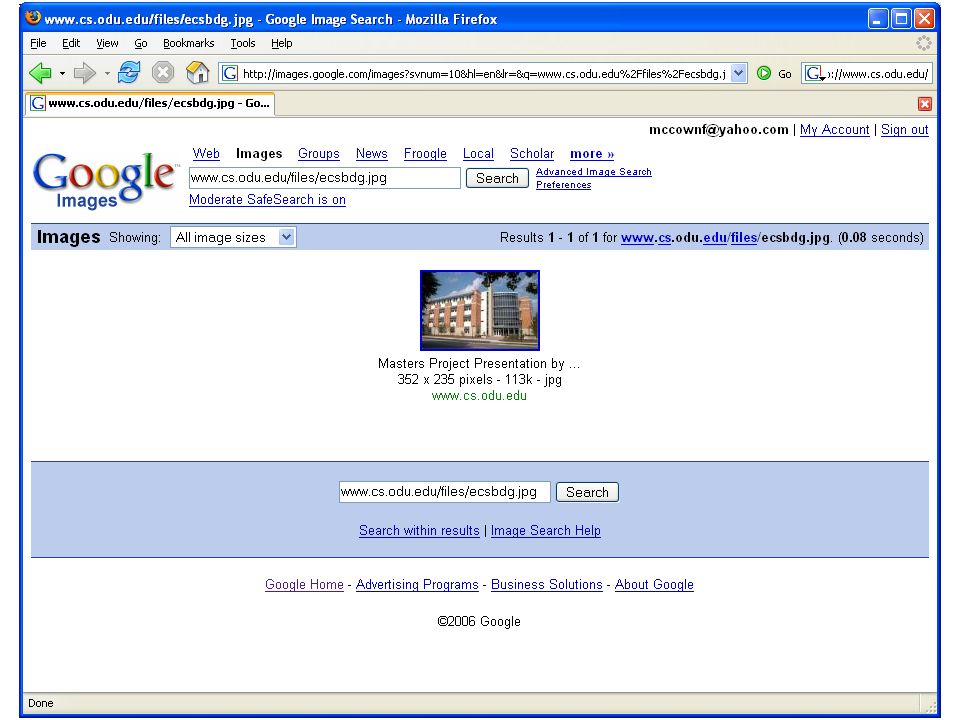Open the Go menu
Screen dimensions: 960x720
(141, 43)
